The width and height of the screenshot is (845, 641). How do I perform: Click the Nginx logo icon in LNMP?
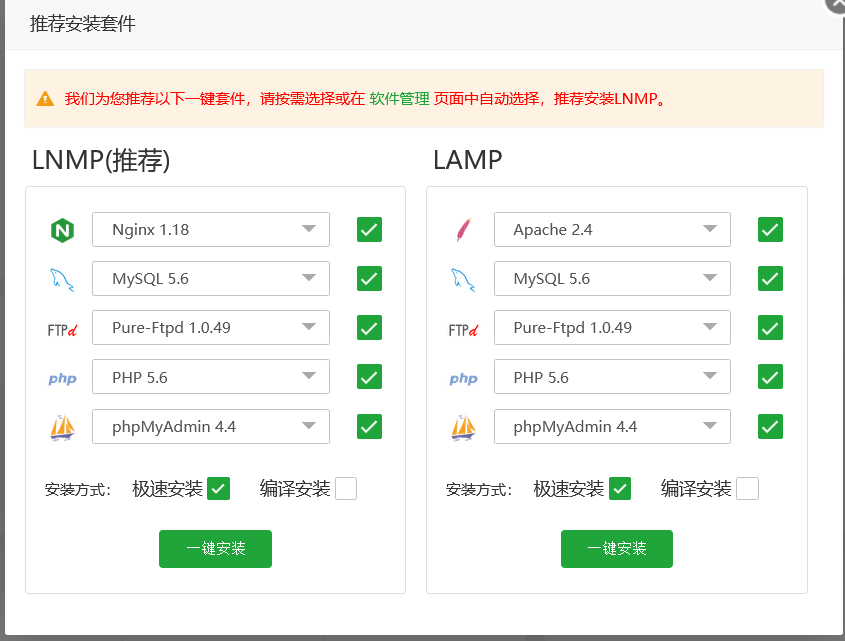point(63,230)
